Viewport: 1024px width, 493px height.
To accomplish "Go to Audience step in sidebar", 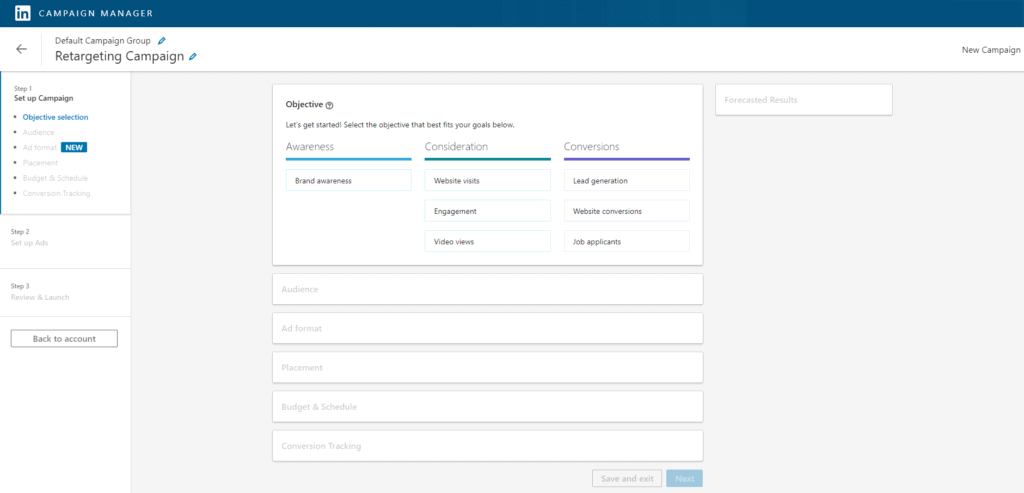I will click(x=39, y=133).
